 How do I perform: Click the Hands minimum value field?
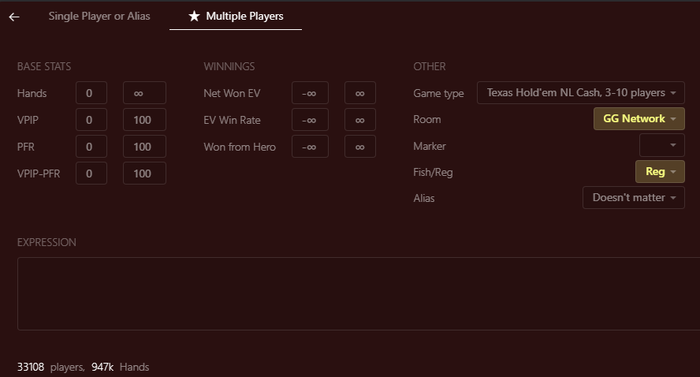(x=91, y=93)
